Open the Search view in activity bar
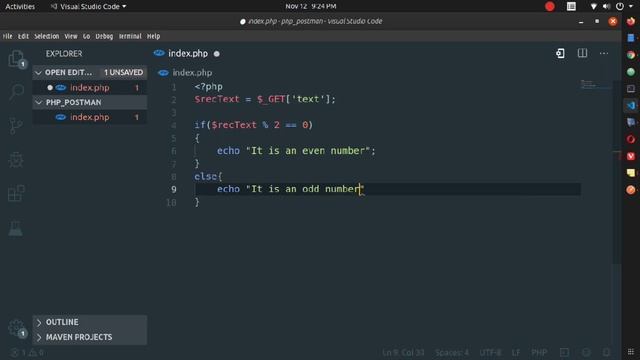This screenshot has height=360, width=640. tap(16, 92)
